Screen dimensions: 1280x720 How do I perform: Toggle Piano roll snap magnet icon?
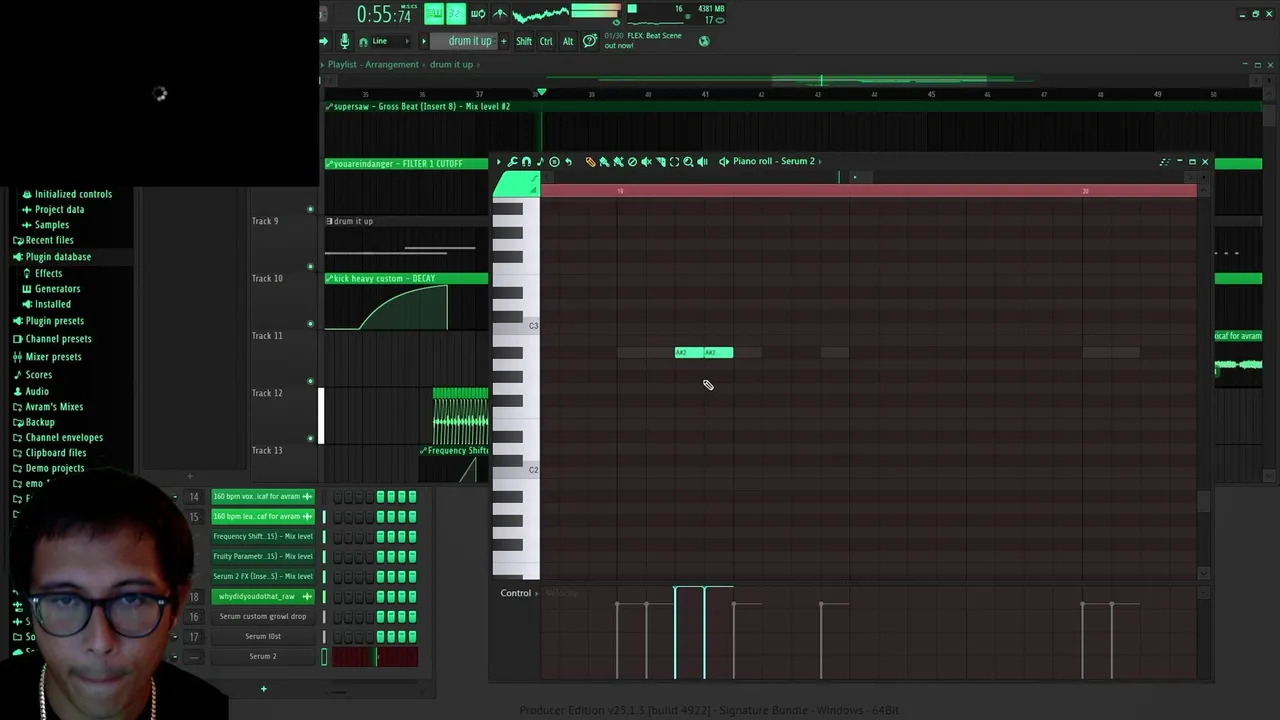coord(526,161)
